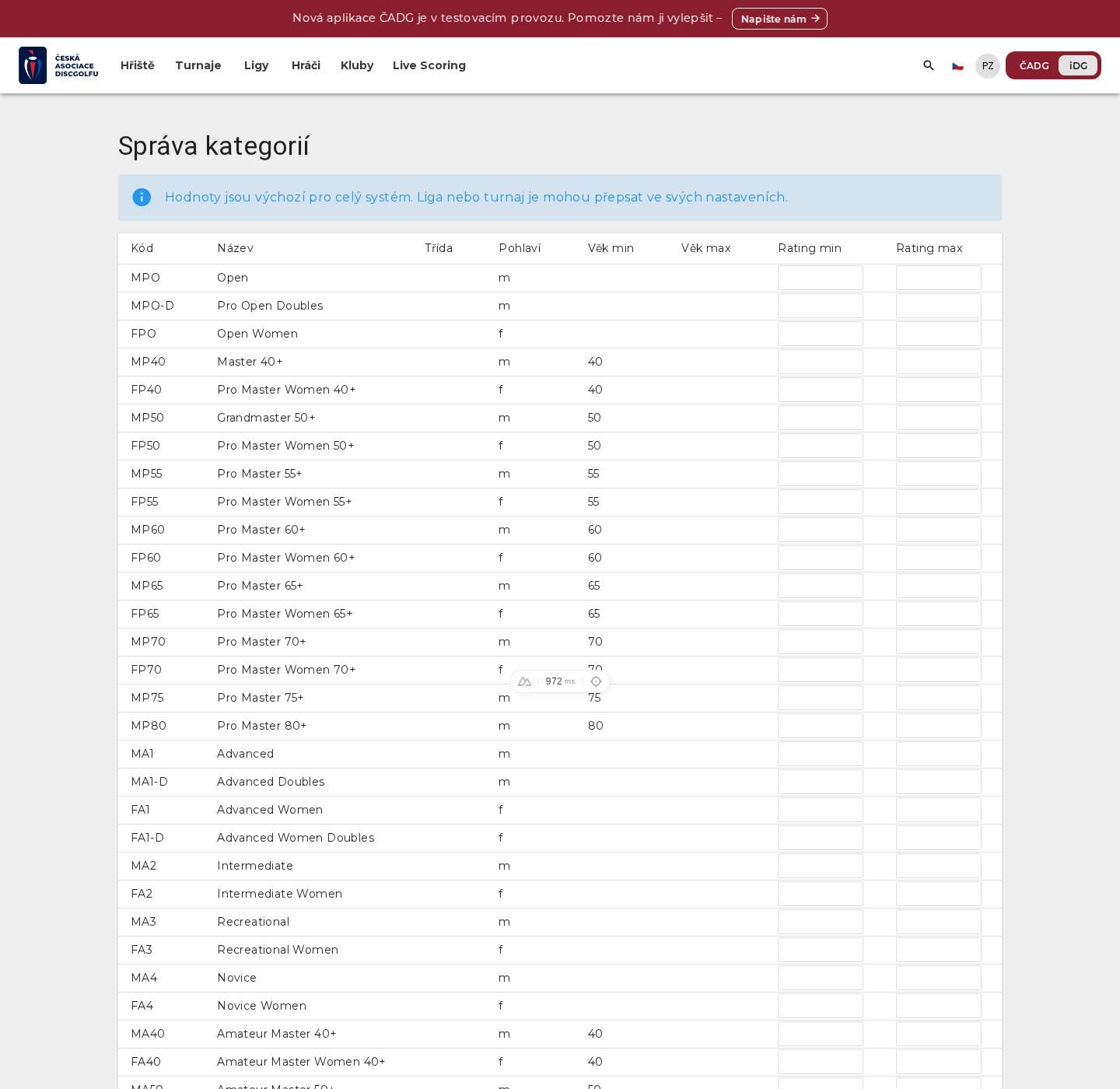Viewport: 1120px width, 1089px height.
Task: Open the Kluby navigation item
Action: pyautogui.click(x=357, y=65)
